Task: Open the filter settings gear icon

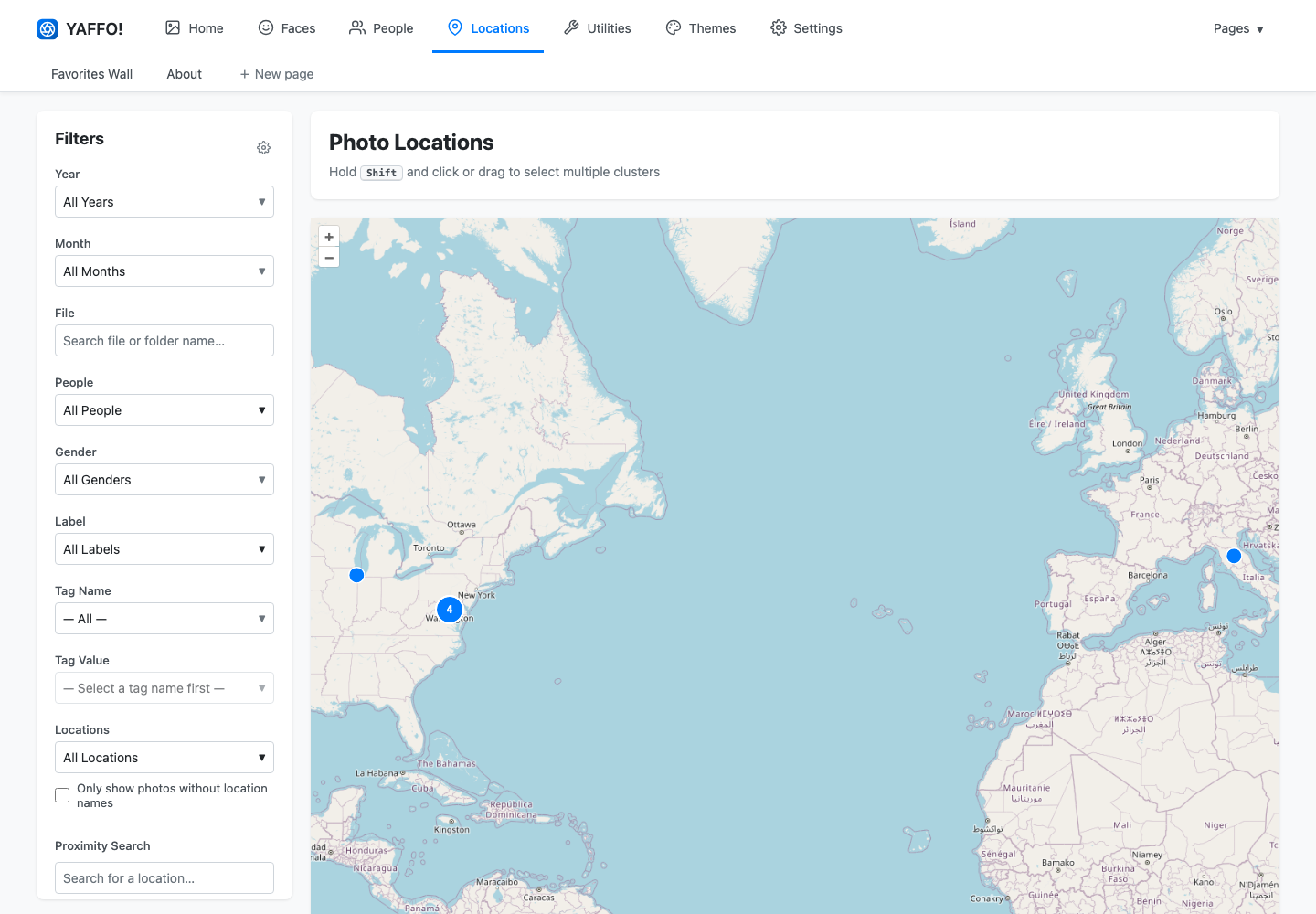Action: (263, 148)
